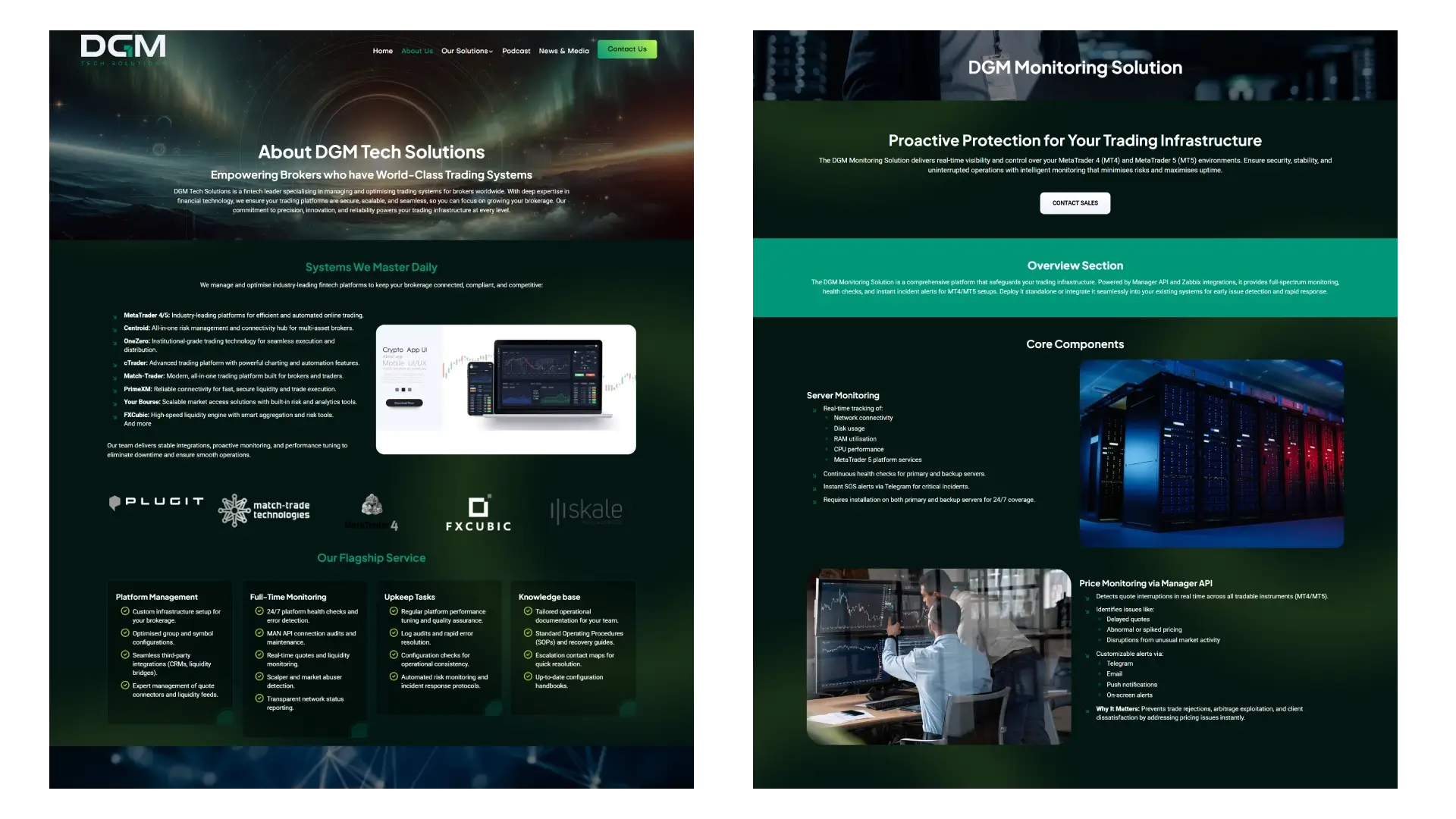Click arrow bullet beside Real-time tracking of
The image size is (1456, 819).
coord(814,409)
